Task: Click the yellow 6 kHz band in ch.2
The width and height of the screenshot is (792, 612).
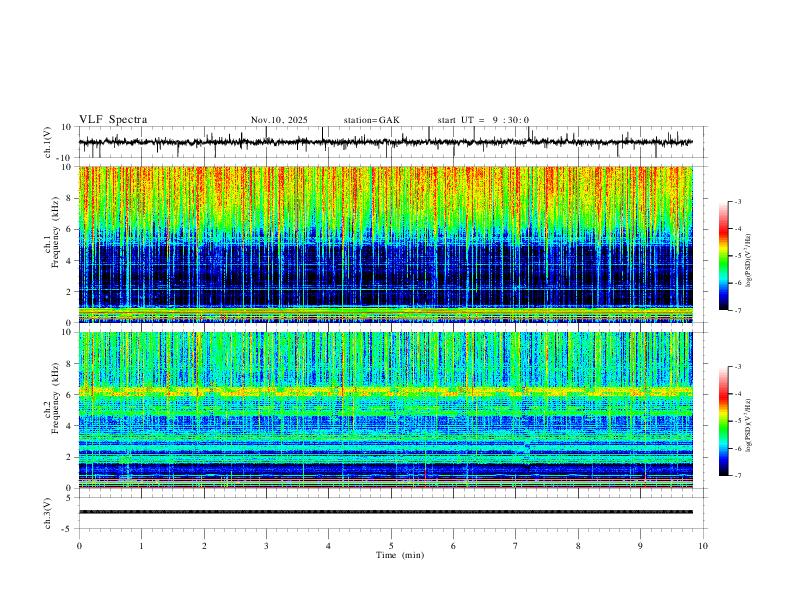Action: (x=386, y=391)
